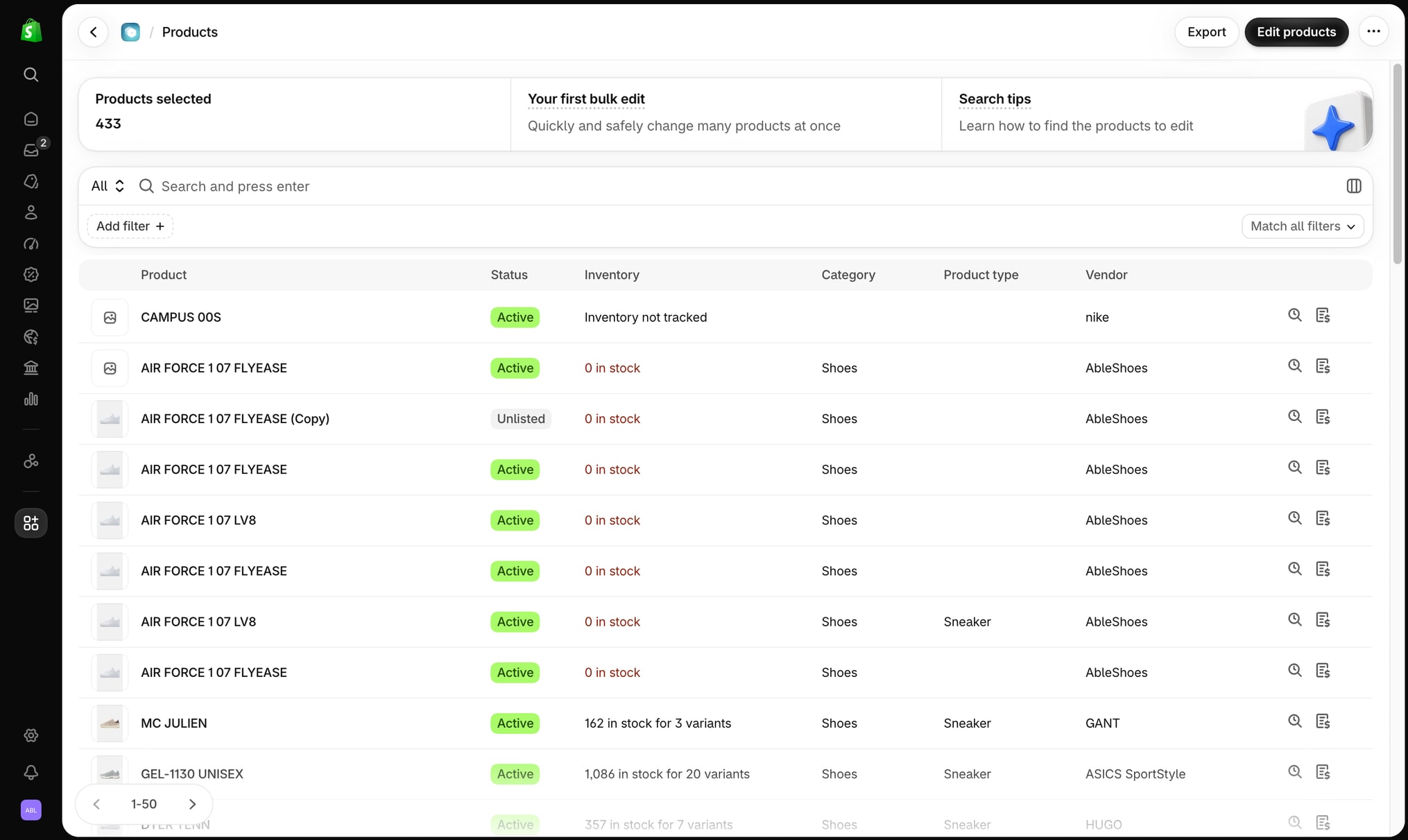The image size is (1408, 840).
Task: Open the Shopify logo home
Action: coord(31,31)
